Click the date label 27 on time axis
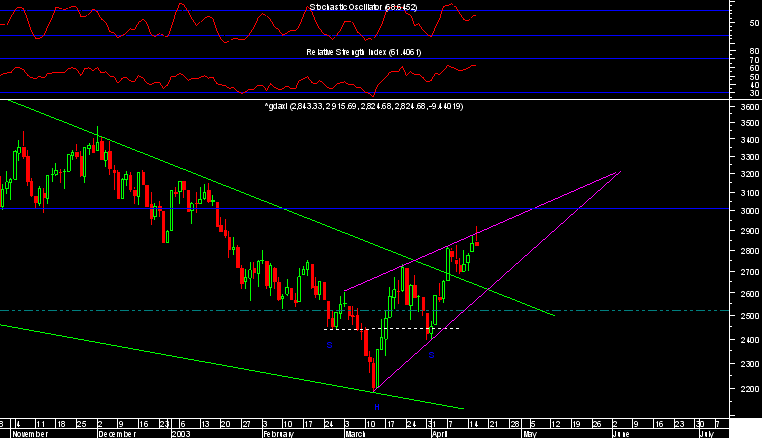 click(x=246, y=424)
